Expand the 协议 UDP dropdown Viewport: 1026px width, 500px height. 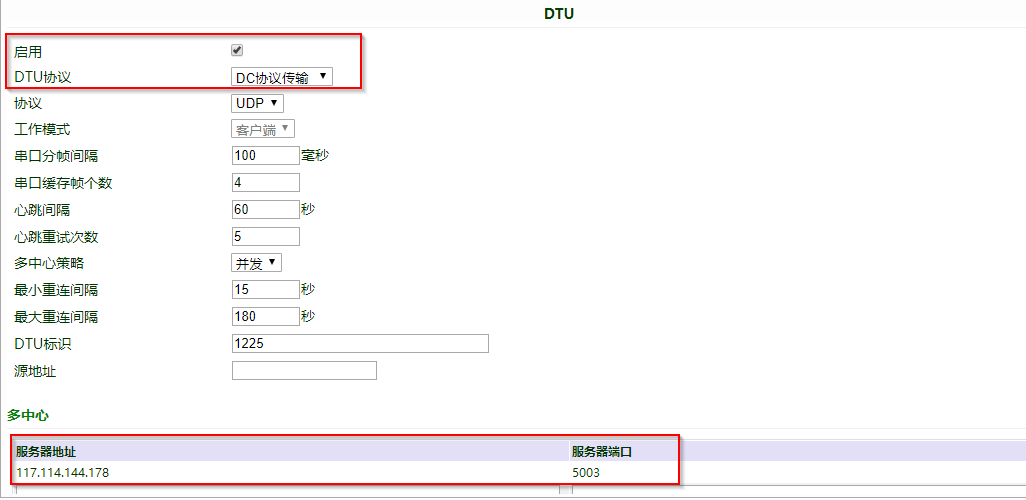coord(258,103)
